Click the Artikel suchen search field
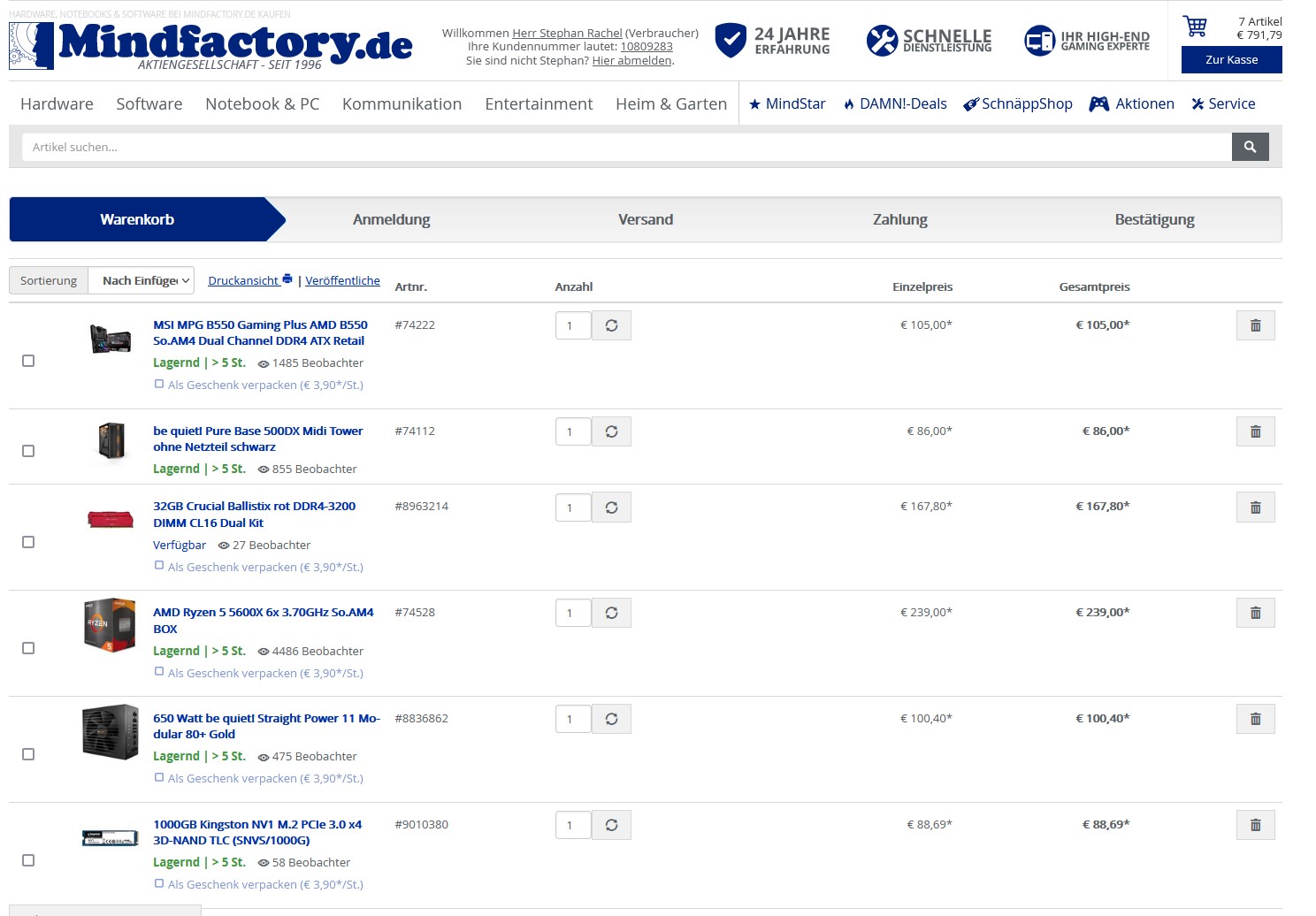Viewport: 1316px width, 916px height. [626, 147]
